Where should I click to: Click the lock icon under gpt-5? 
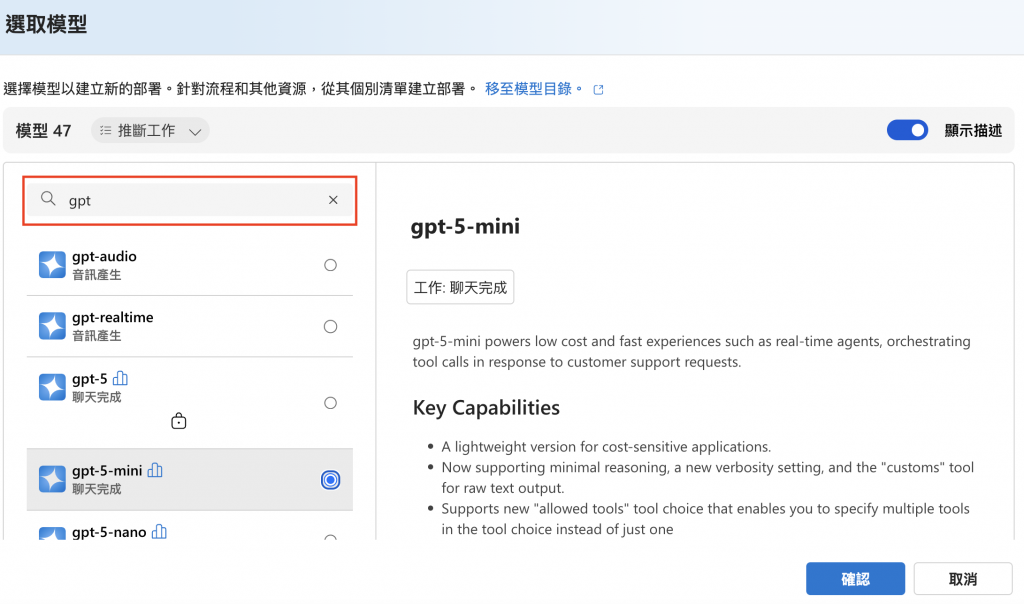click(178, 421)
